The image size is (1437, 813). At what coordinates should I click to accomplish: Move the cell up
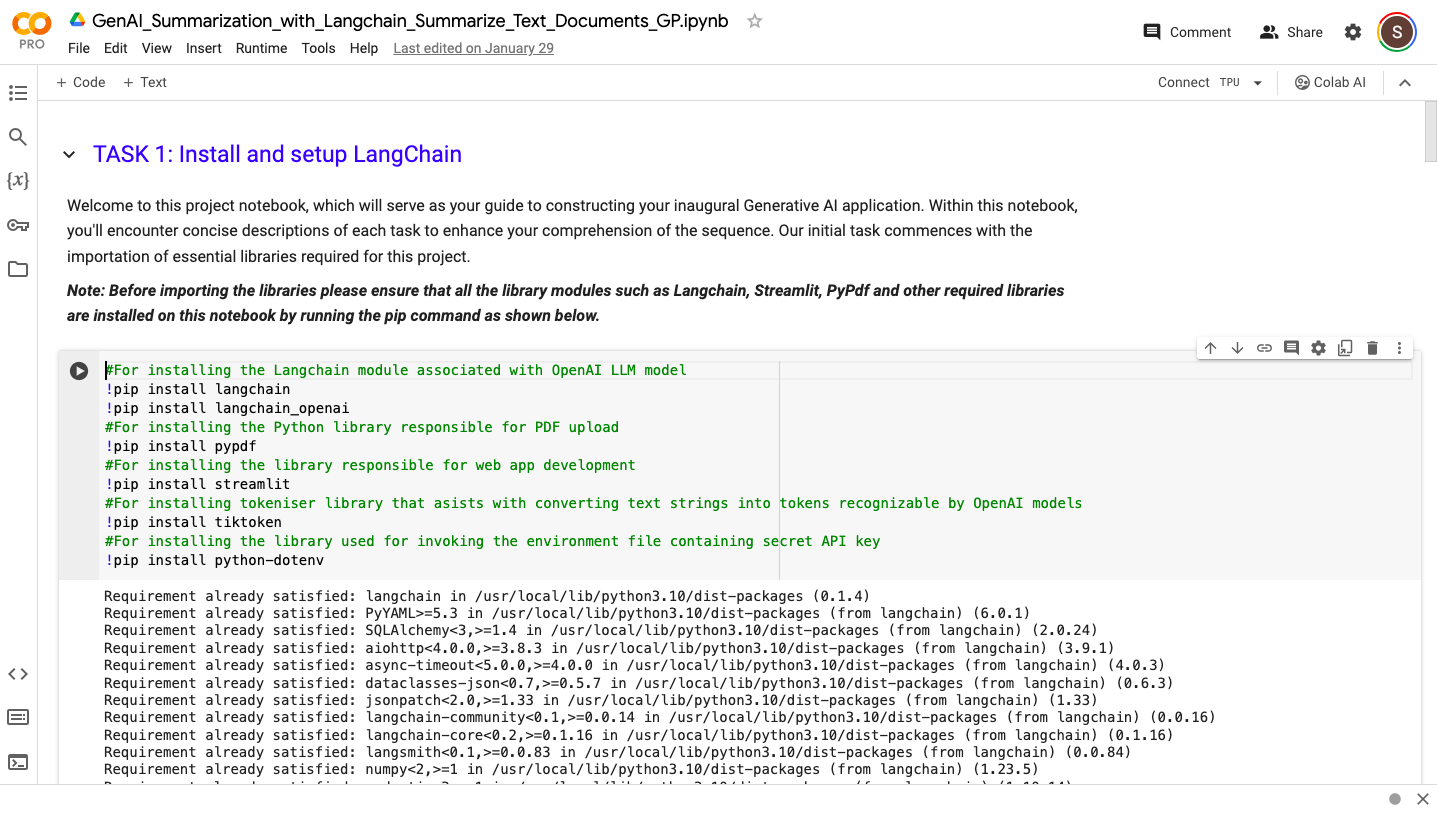tap(1210, 348)
